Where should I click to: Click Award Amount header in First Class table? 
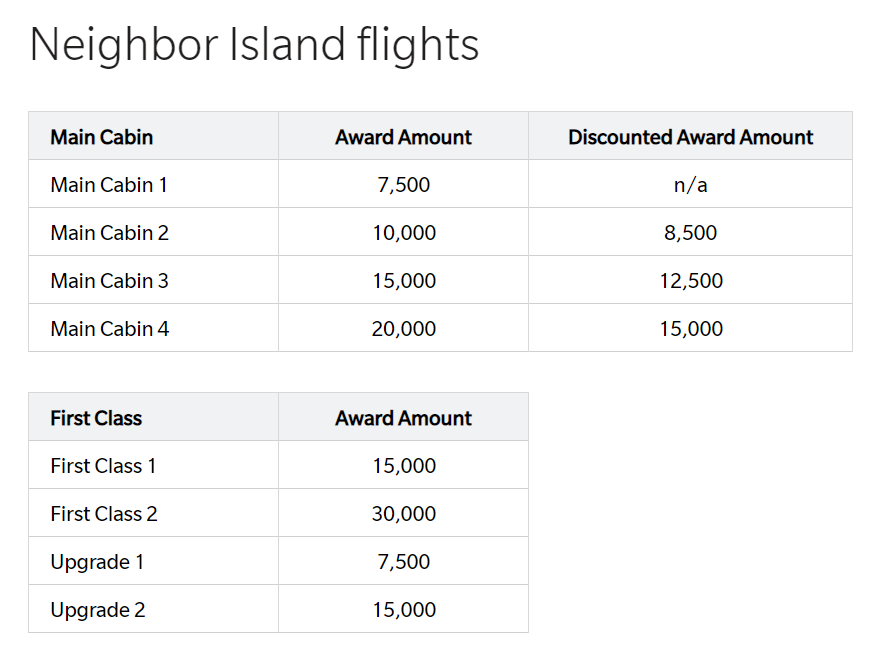pos(403,418)
